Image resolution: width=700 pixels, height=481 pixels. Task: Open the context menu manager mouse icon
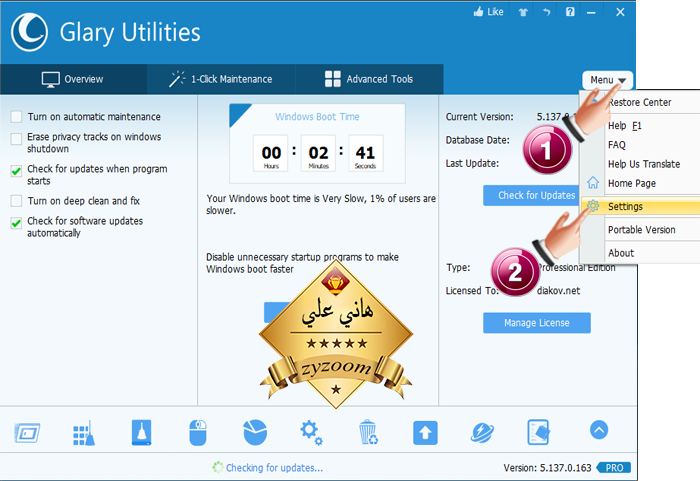198,432
